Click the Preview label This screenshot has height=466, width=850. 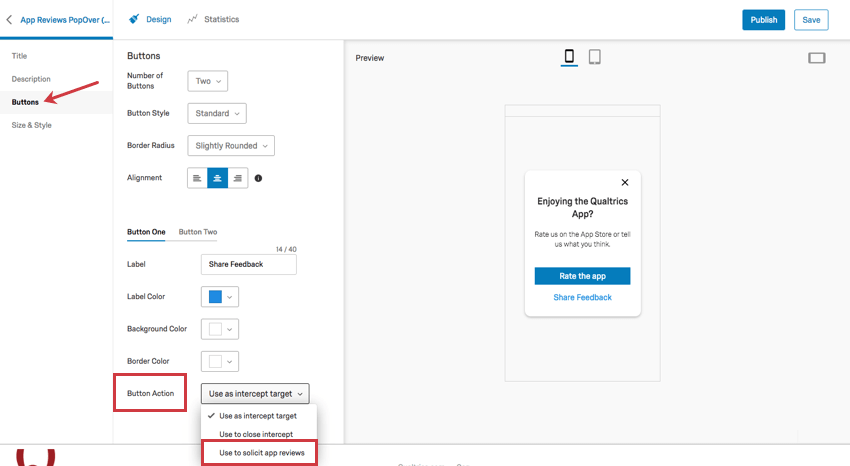click(370, 58)
